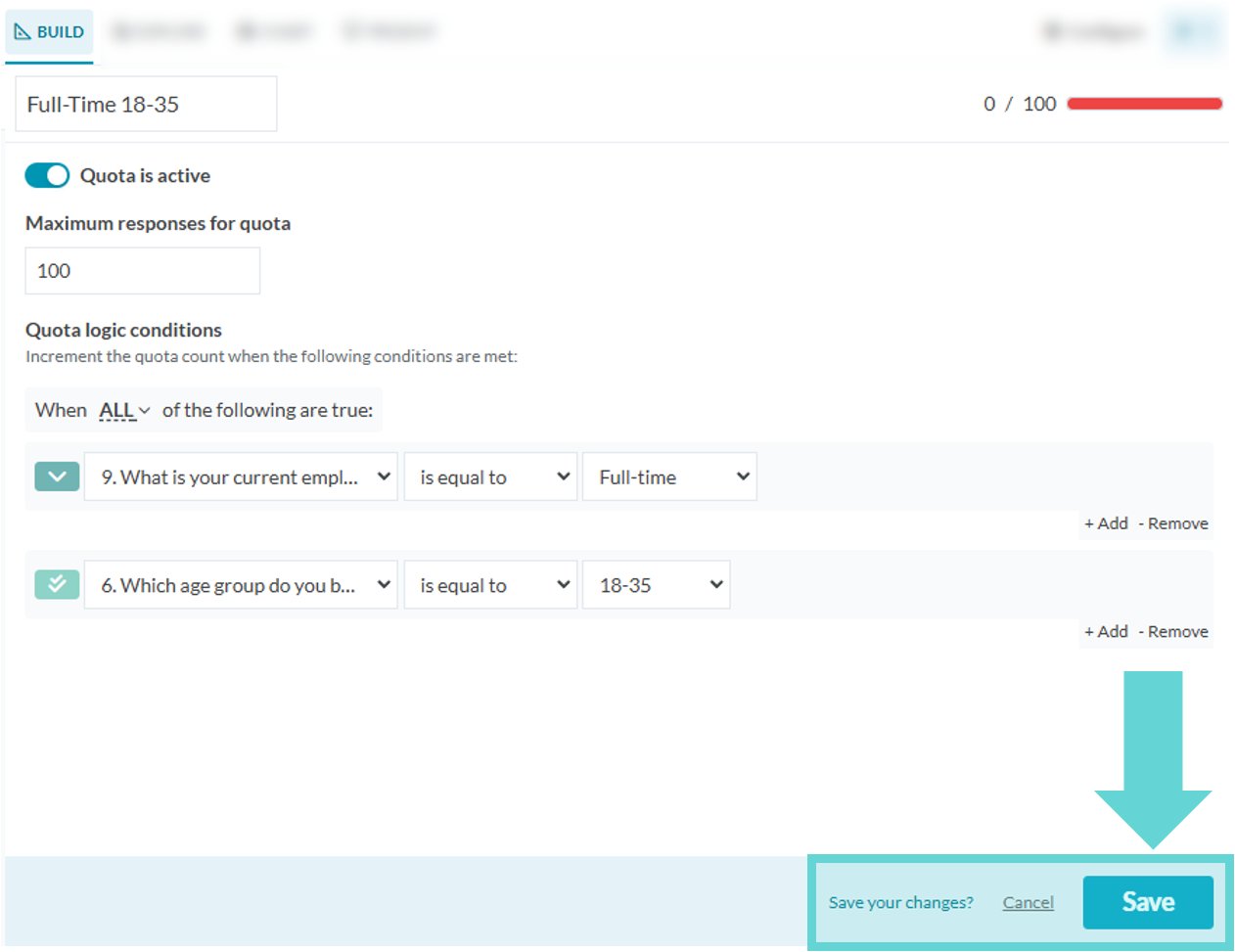The image size is (1235, 952).
Task: Open the ALL logic operator dropdown
Action: point(124,410)
